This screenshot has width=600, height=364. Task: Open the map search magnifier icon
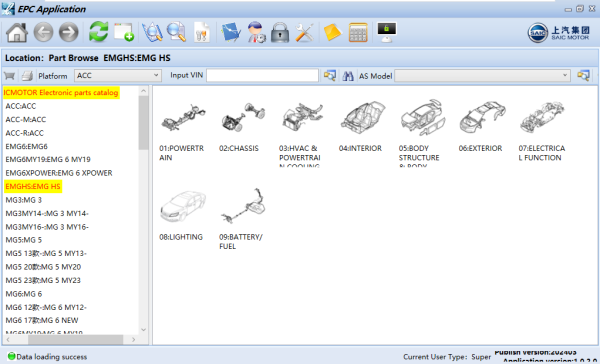click(152, 32)
